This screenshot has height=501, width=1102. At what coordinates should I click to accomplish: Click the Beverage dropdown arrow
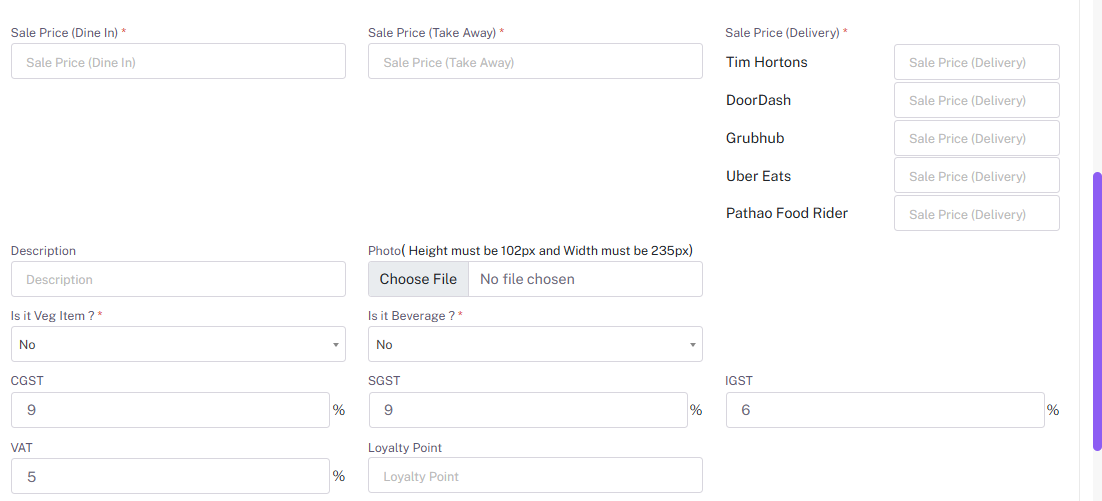tap(692, 345)
